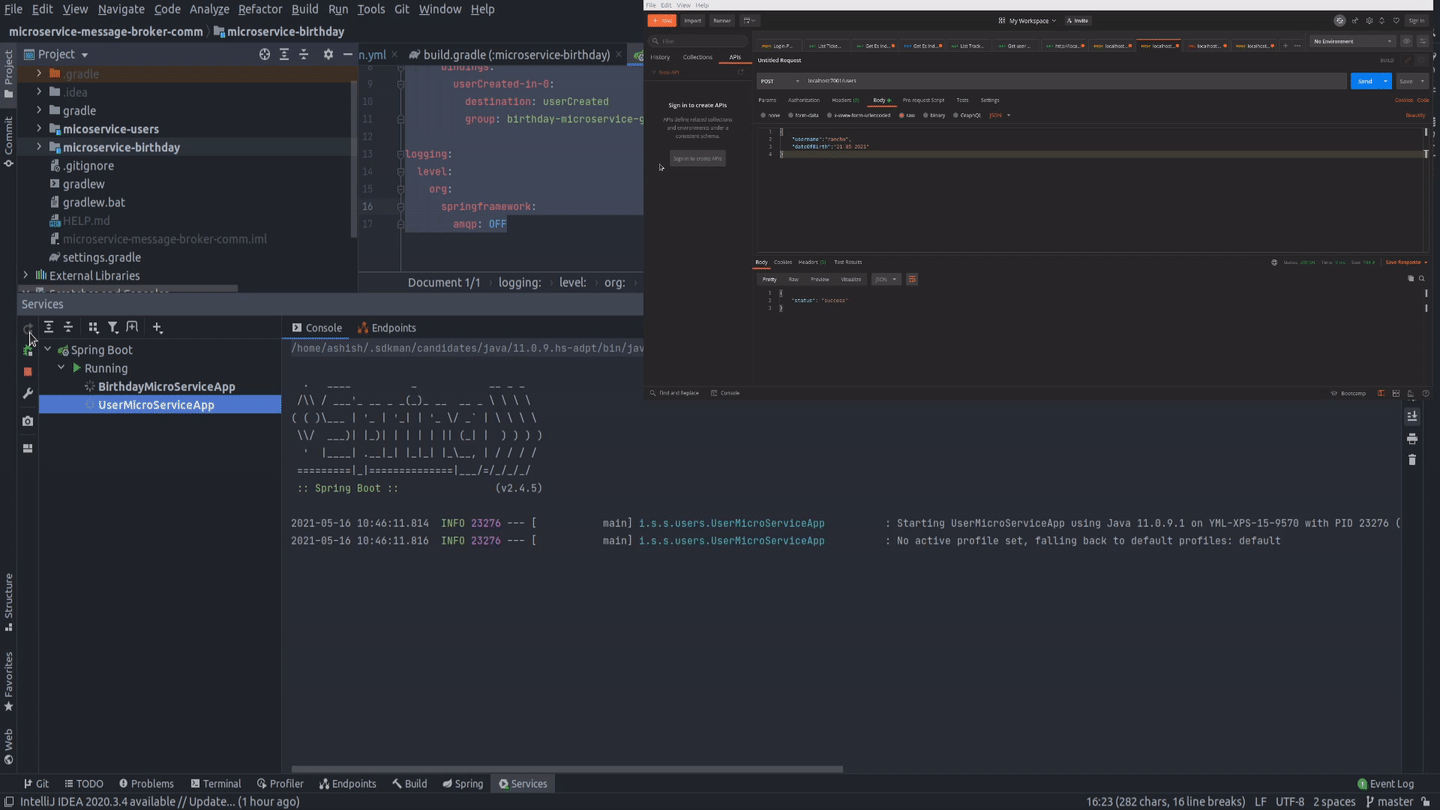This screenshot has height=810, width=1440.
Task: Open the Refactor menu
Action: [260, 9]
